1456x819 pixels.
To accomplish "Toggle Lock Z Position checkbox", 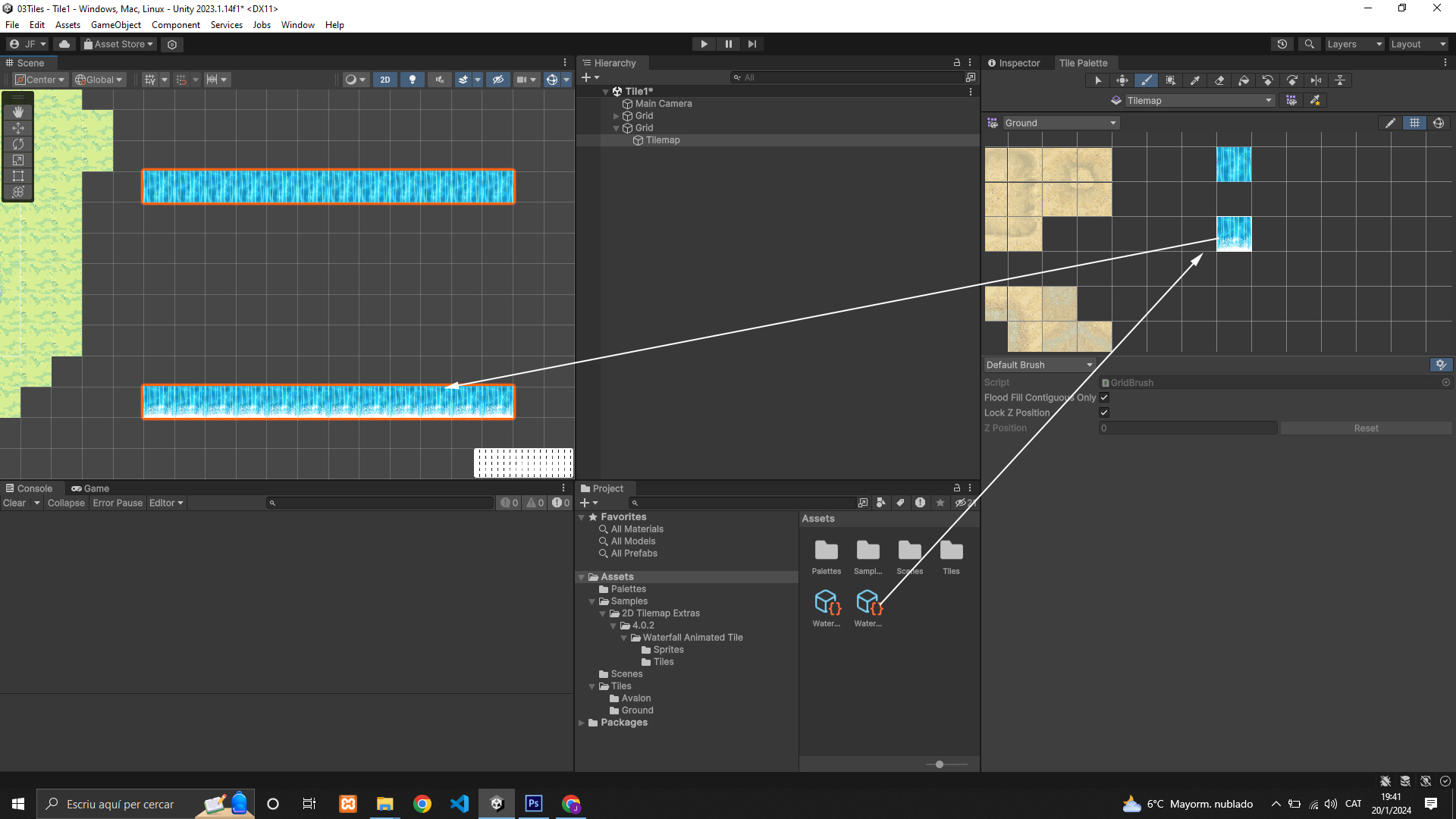I will coord(1104,413).
